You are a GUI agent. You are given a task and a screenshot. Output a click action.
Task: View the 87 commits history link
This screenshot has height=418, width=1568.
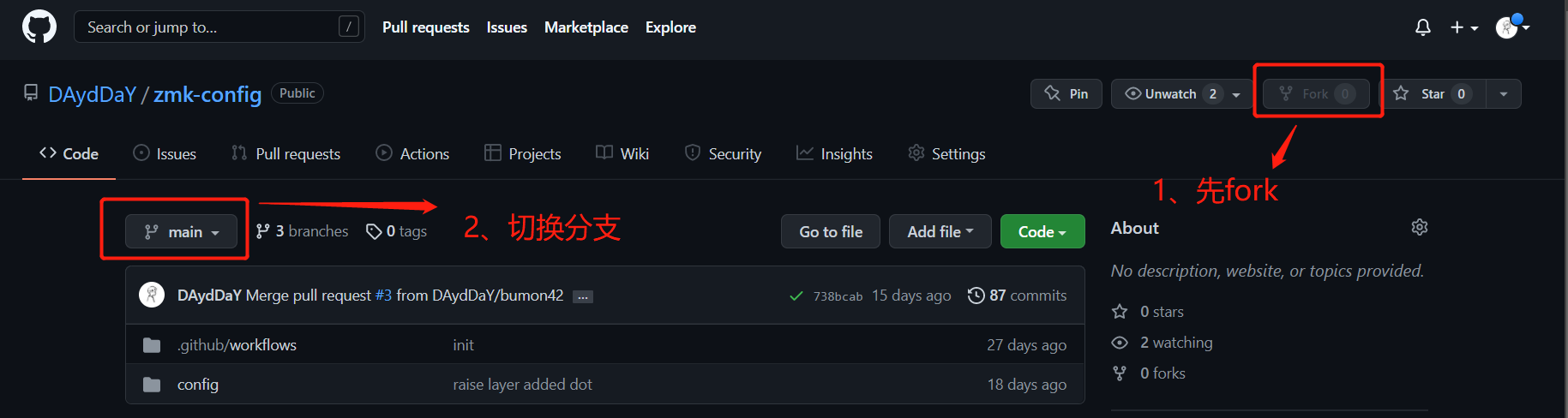pyautogui.click(x=1018, y=296)
